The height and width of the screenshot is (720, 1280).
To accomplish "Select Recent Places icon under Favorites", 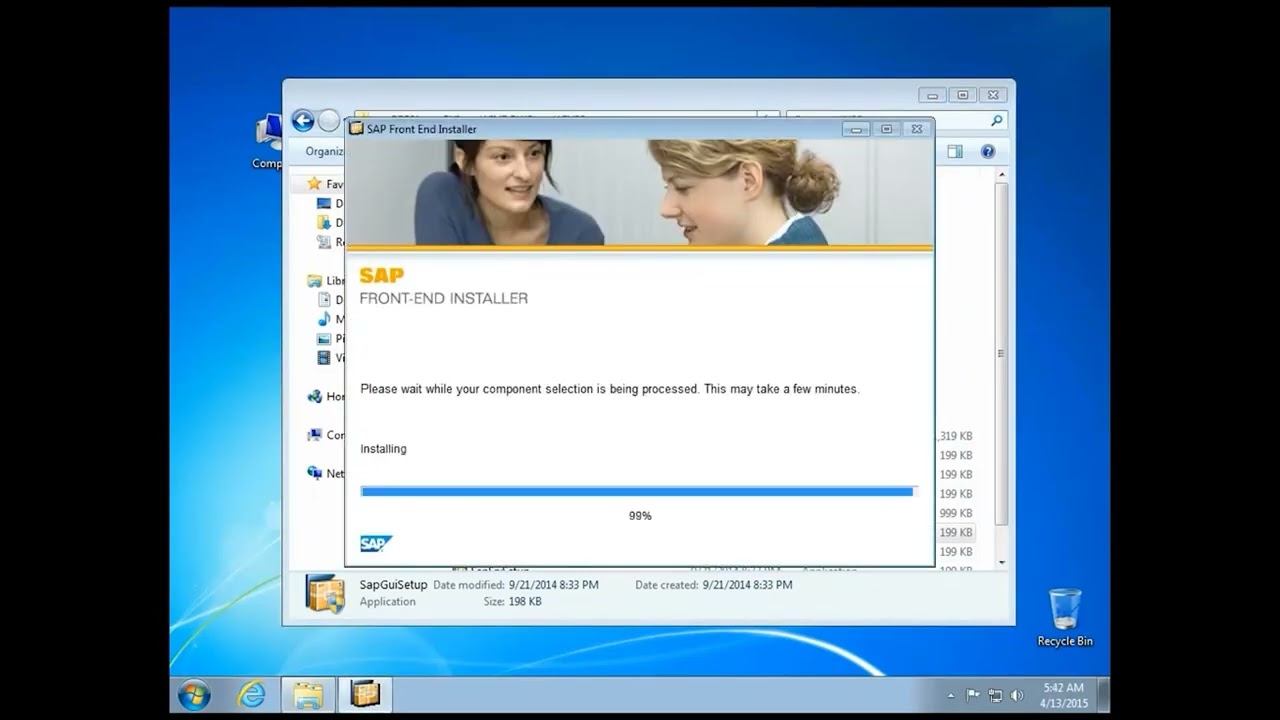I will pos(323,242).
